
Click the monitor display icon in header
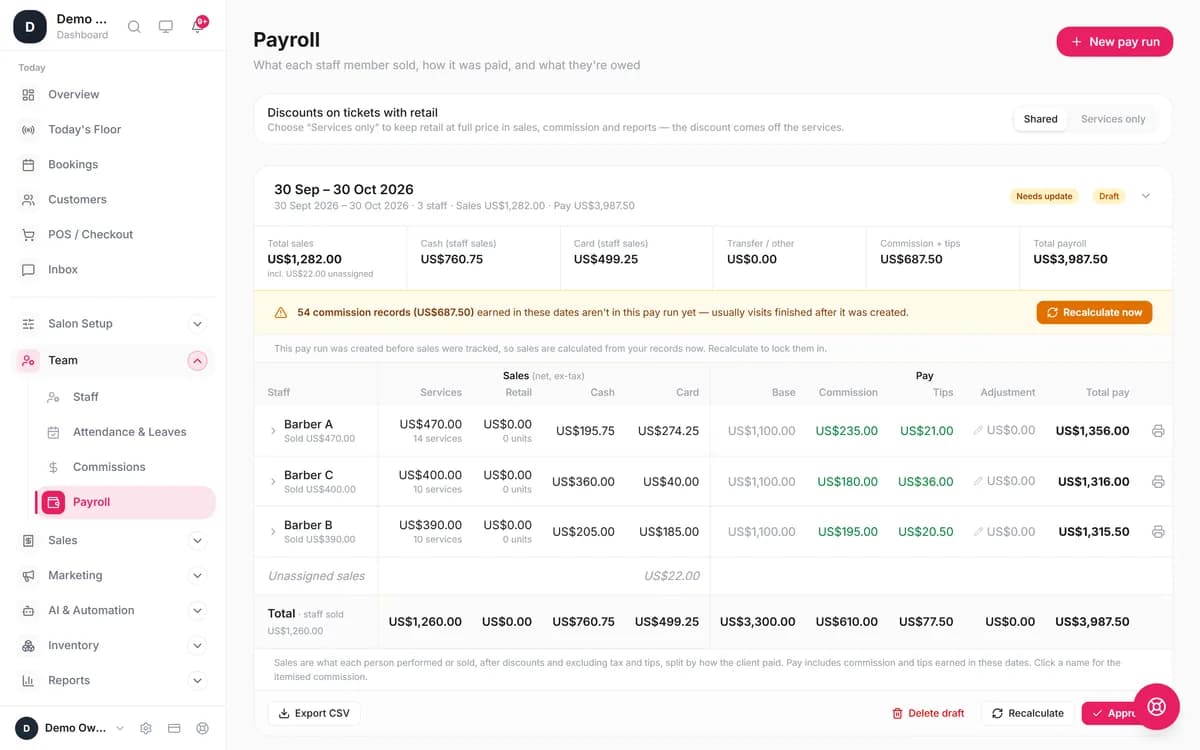tap(166, 27)
